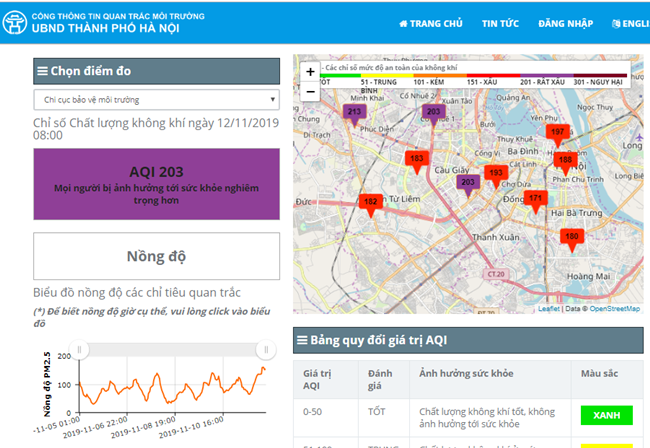Click the 182 AQI station marker

(370, 203)
